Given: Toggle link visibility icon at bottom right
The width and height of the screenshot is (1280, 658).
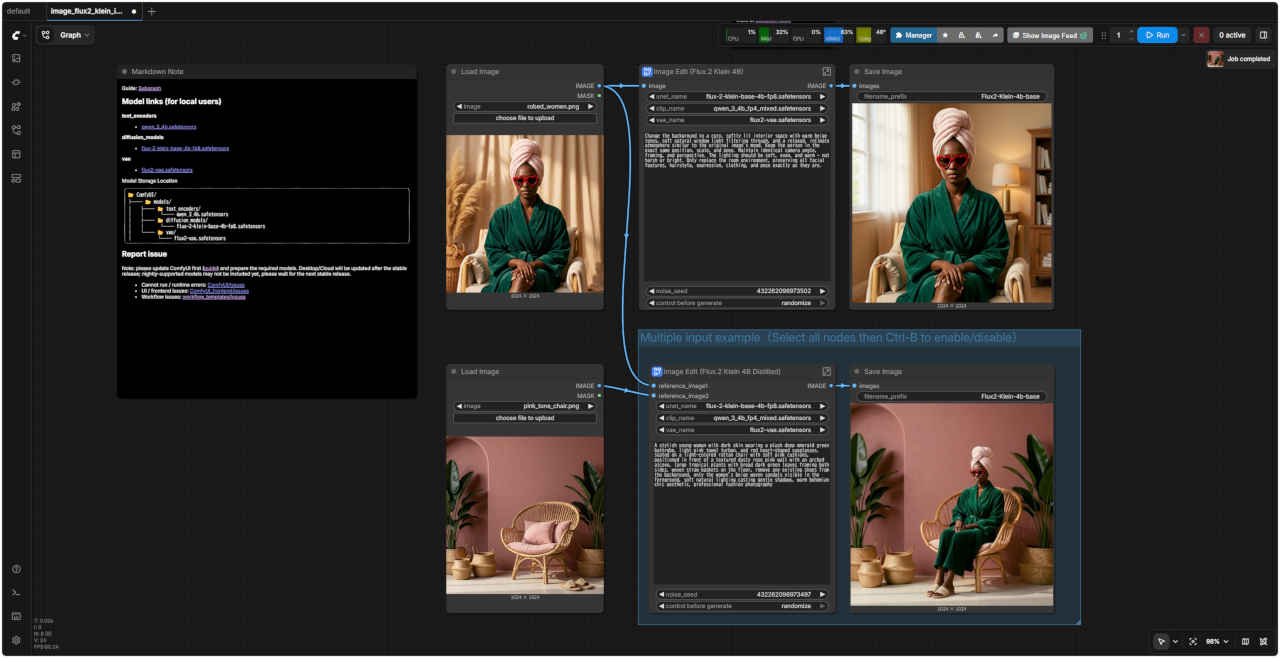Looking at the screenshot, I should [1264, 641].
